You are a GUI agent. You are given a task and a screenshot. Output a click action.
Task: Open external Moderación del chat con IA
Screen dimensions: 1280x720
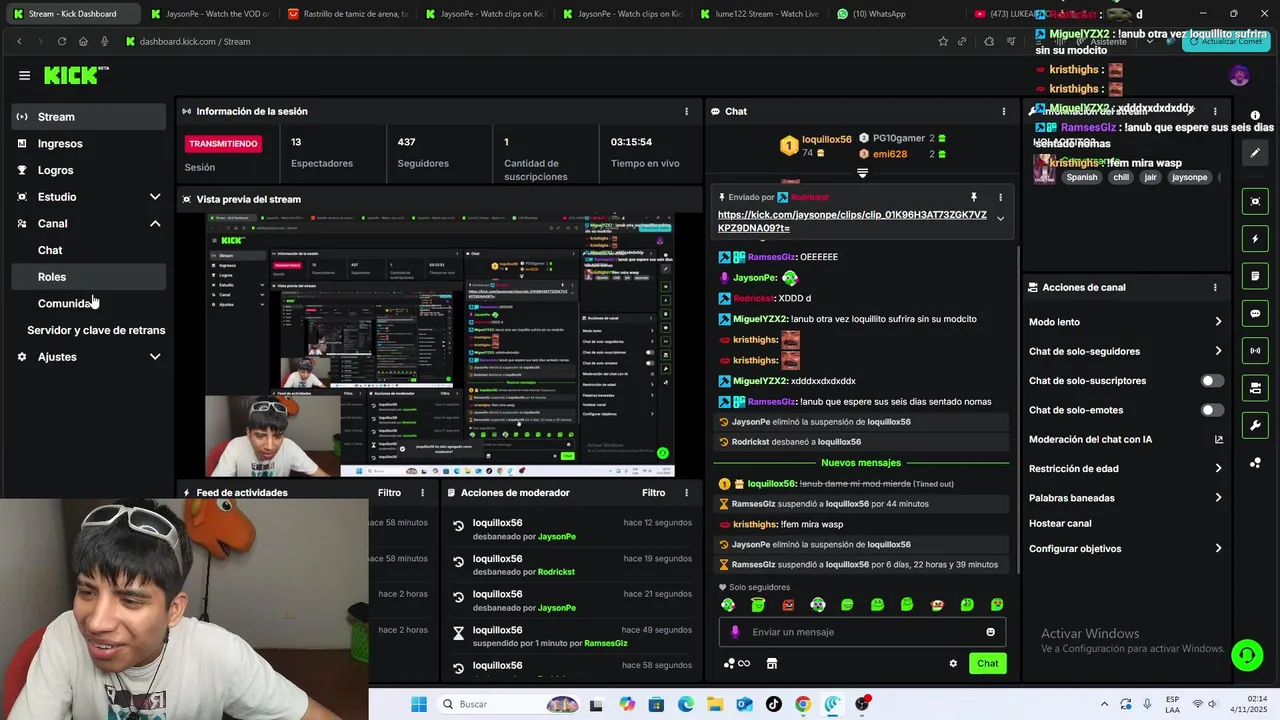(x=1218, y=439)
